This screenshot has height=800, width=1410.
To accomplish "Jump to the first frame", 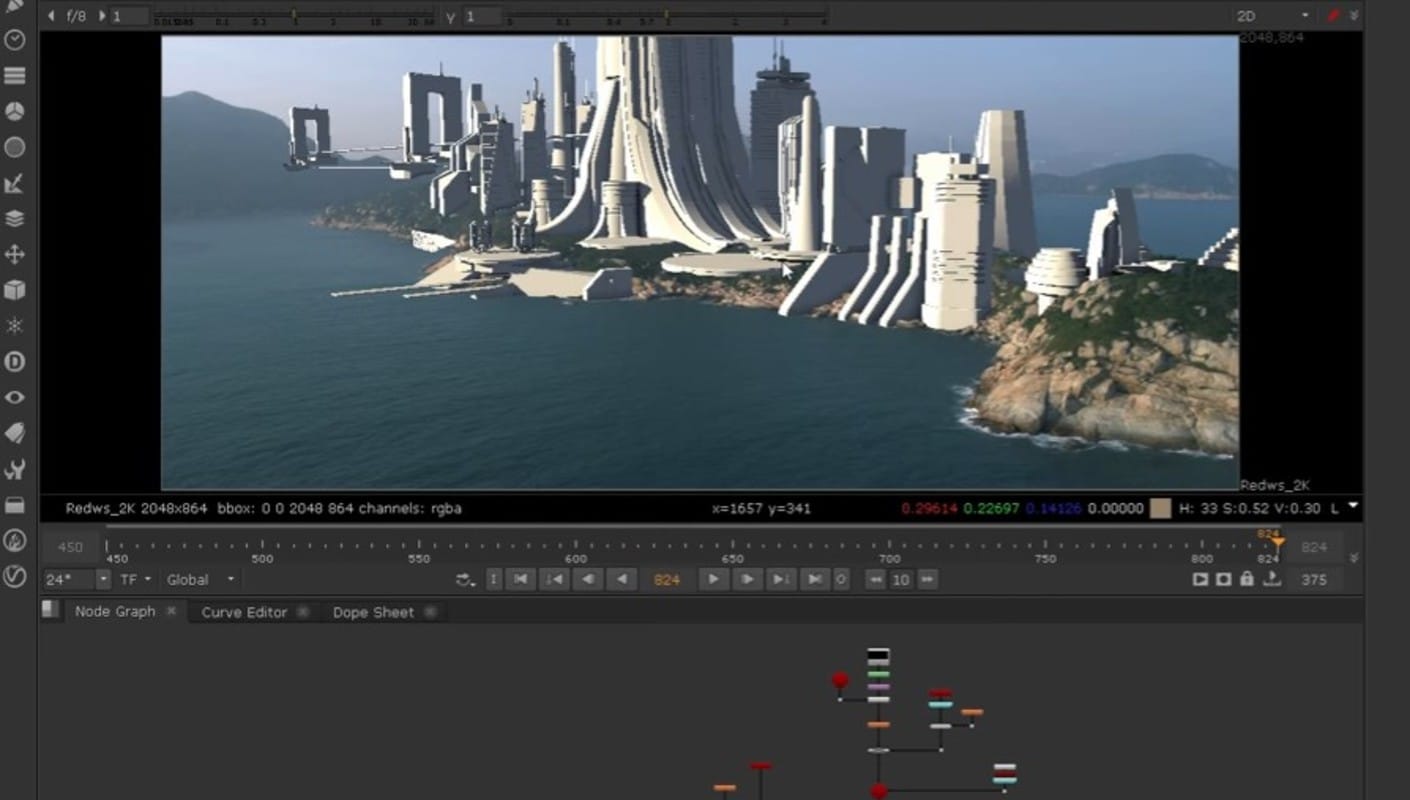I will [x=521, y=579].
